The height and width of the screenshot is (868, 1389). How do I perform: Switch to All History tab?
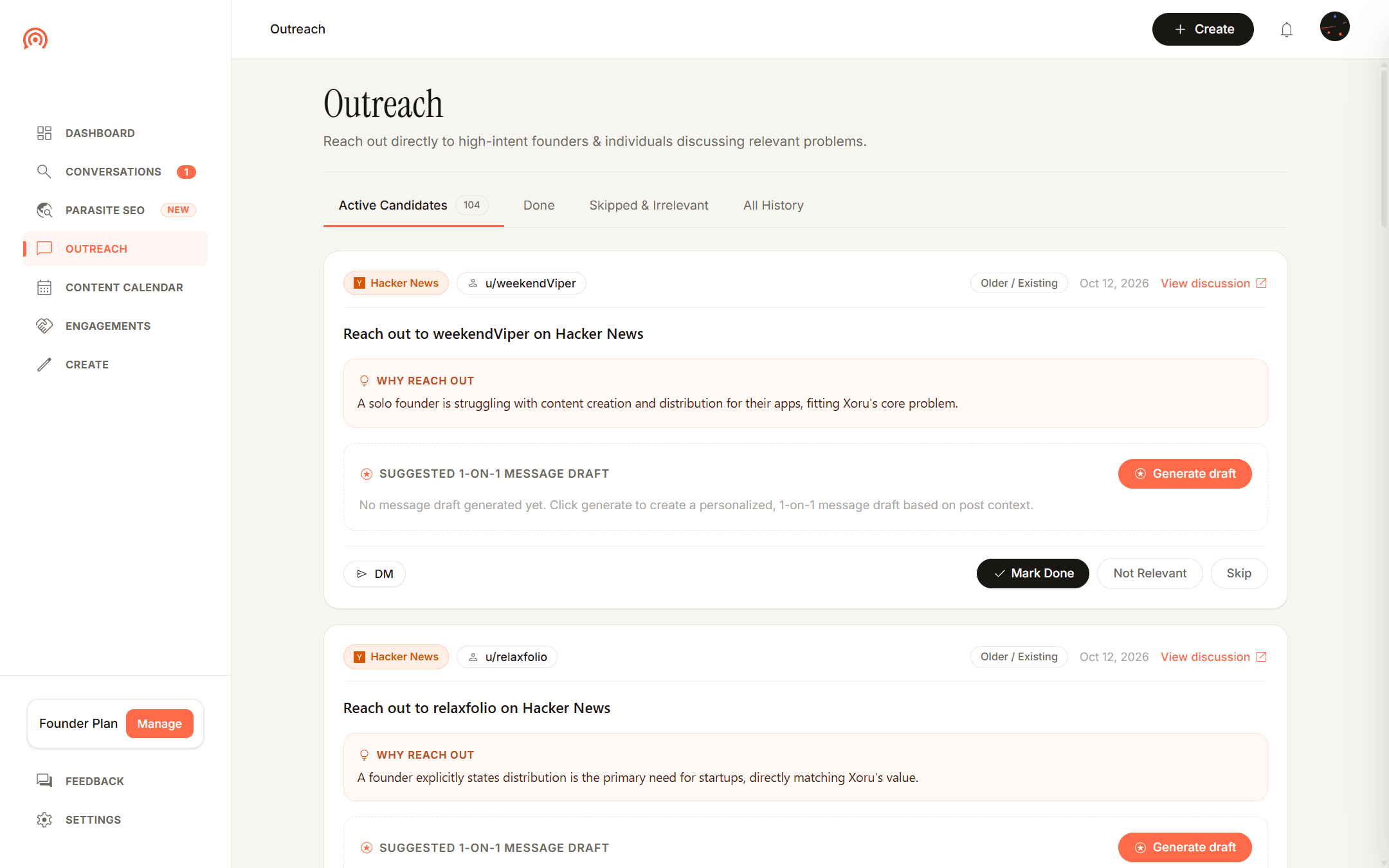(774, 205)
